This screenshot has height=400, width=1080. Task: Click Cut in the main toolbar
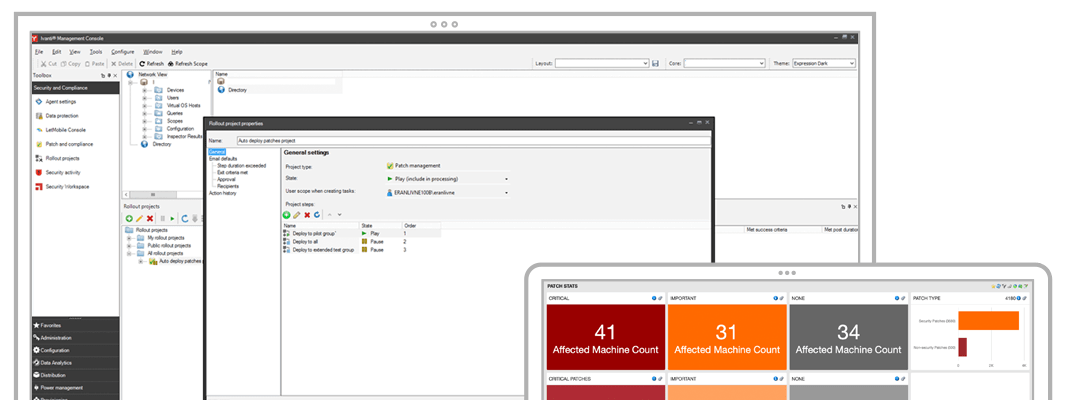point(49,63)
